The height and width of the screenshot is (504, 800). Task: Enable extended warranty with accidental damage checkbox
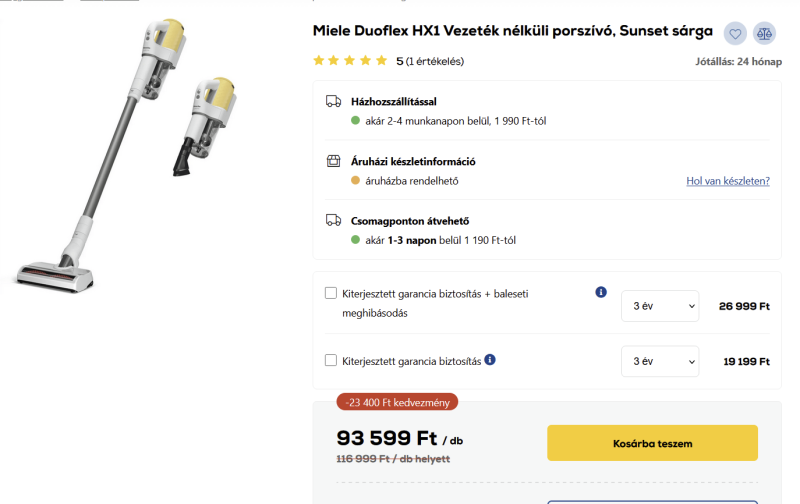tap(331, 293)
